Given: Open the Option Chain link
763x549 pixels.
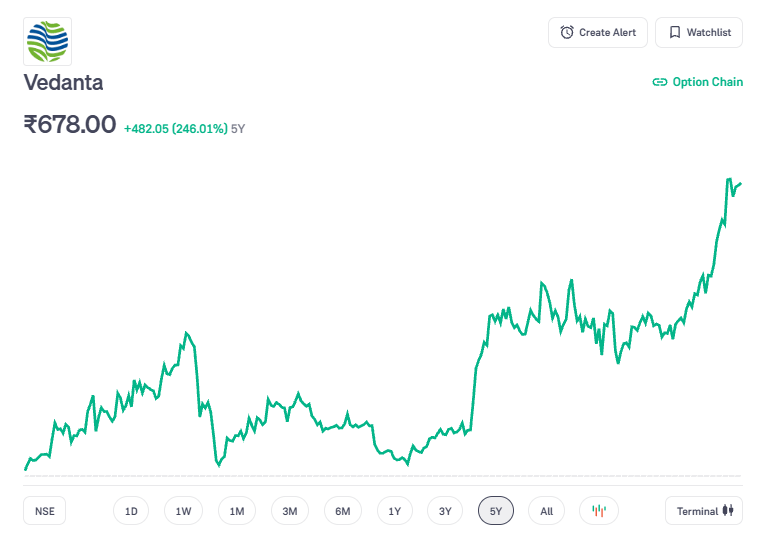Looking at the screenshot, I should [698, 82].
